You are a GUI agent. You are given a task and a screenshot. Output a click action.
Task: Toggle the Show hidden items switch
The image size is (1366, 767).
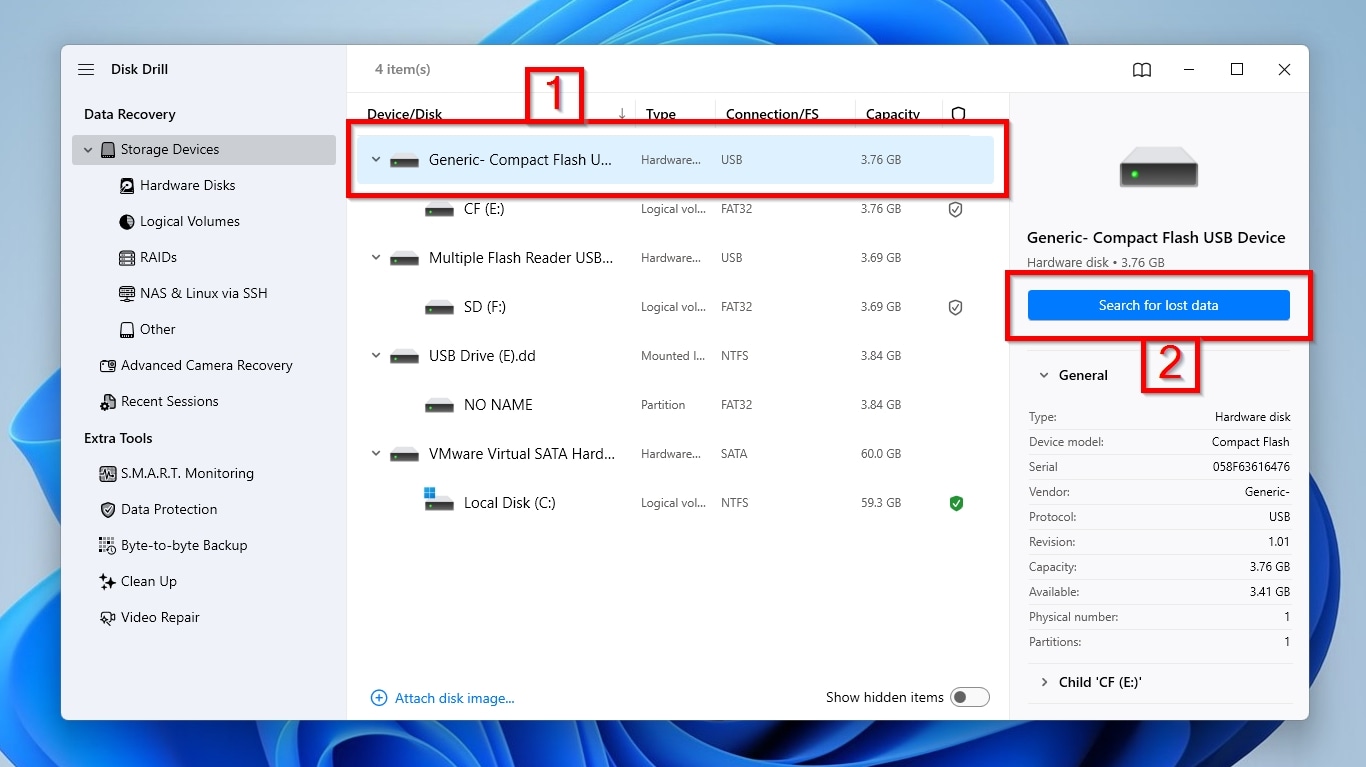point(969,697)
